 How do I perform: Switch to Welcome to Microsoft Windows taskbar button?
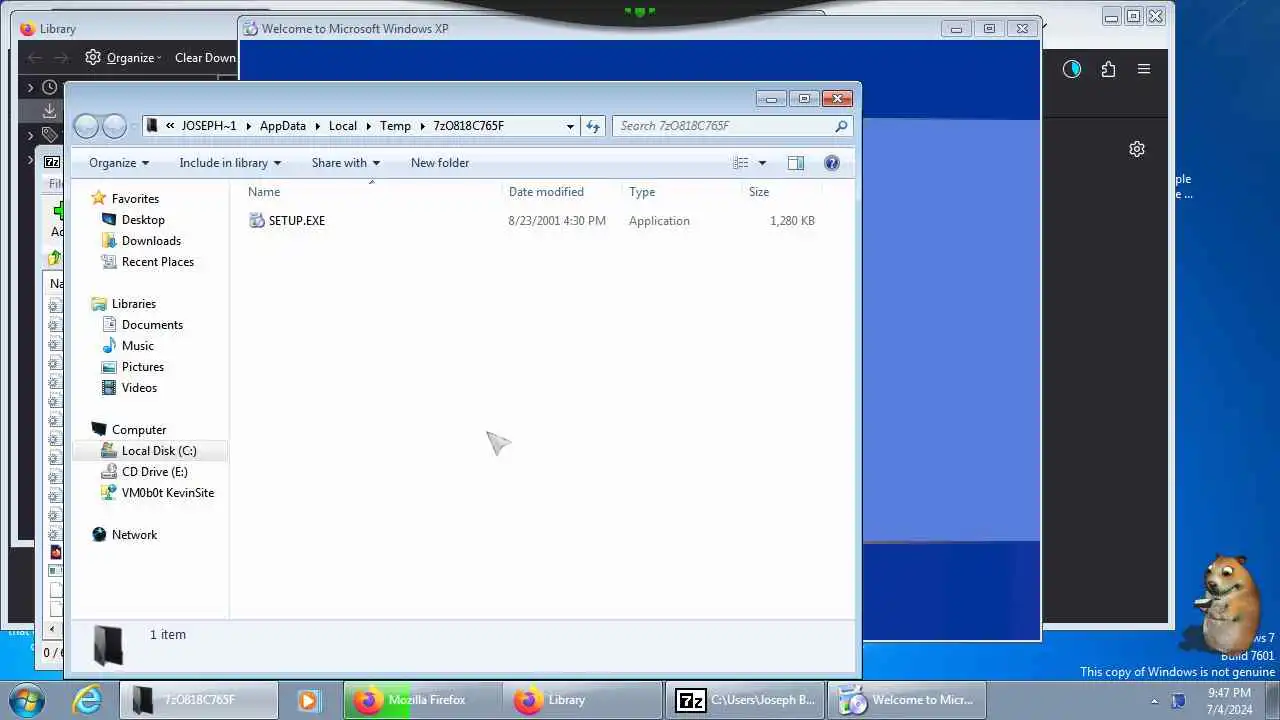coord(908,700)
